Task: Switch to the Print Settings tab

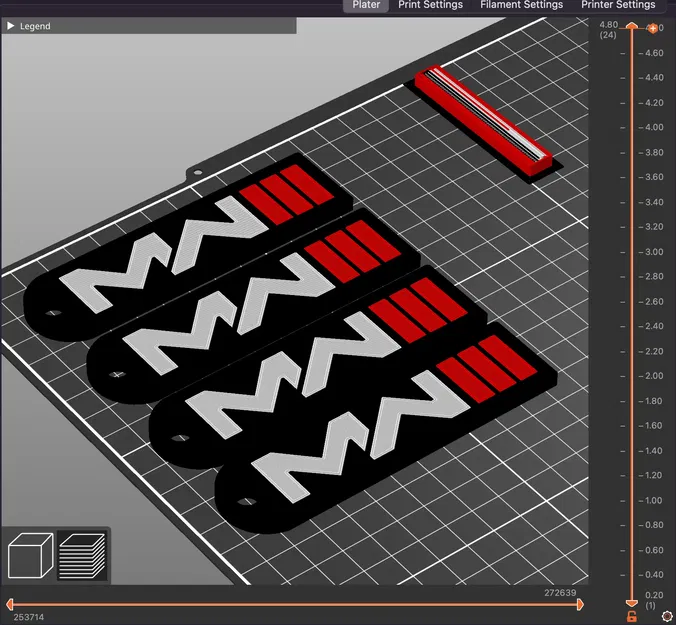Action: pyautogui.click(x=430, y=5)
